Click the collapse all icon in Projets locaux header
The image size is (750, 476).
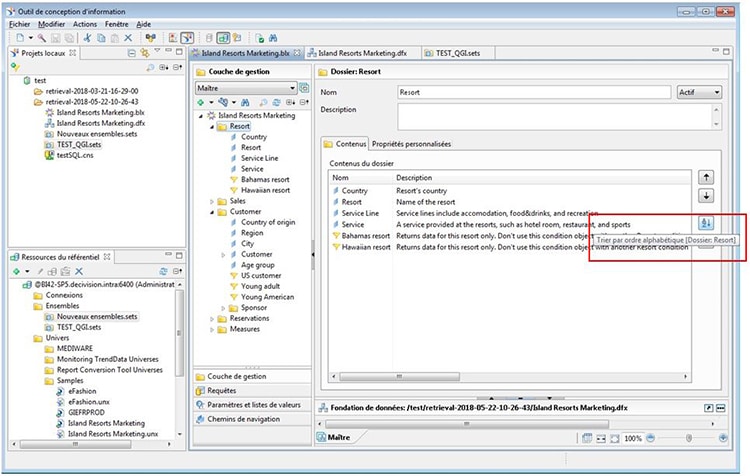[132, 53]
